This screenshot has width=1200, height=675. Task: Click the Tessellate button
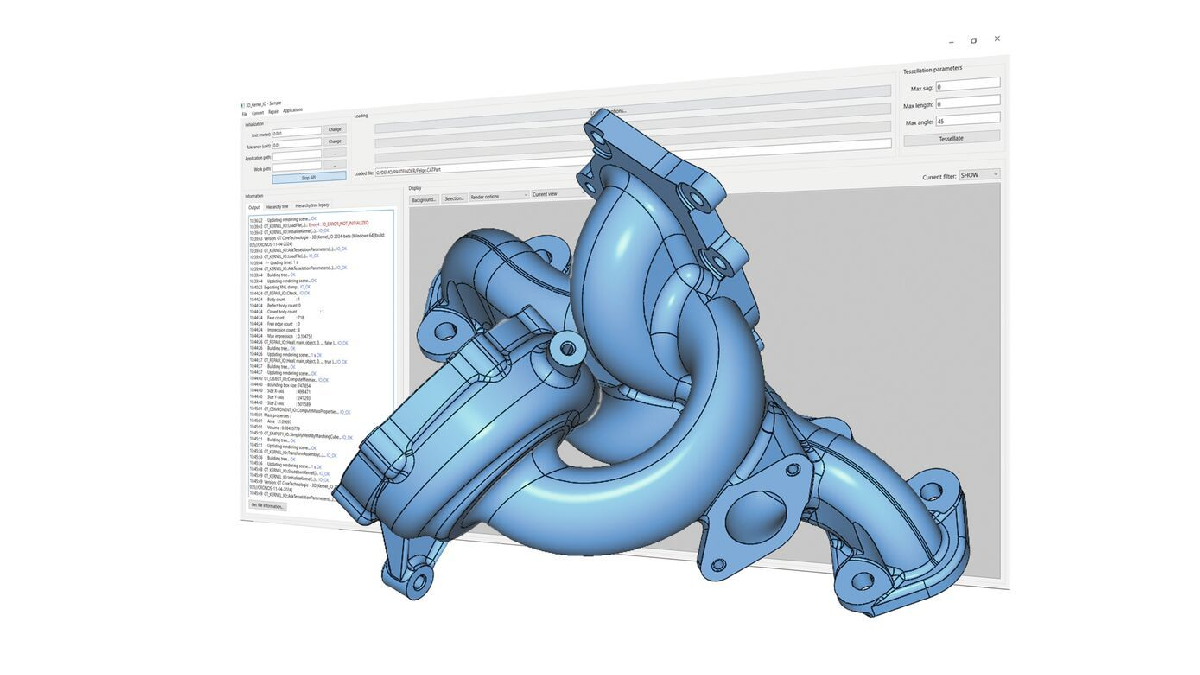[x=951, y=138]
